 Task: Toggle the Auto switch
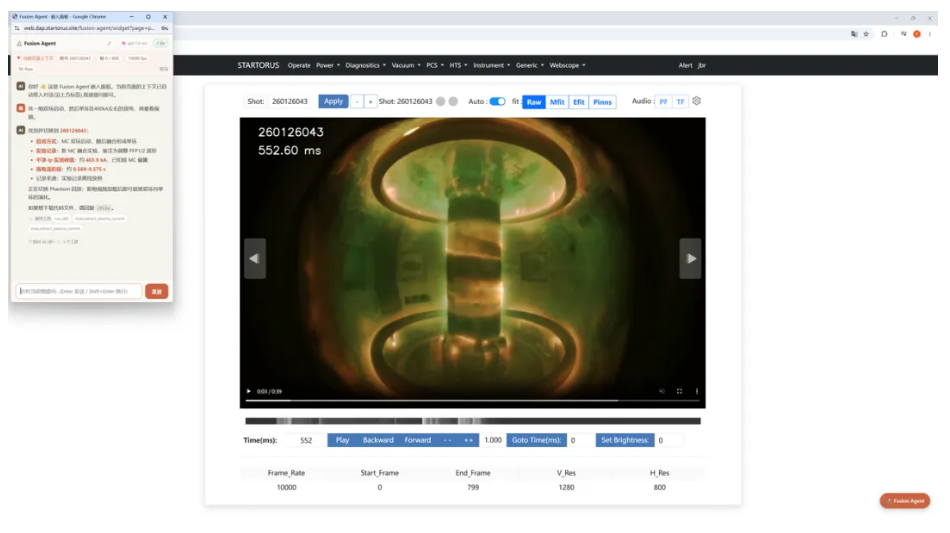tap(497, 102)
